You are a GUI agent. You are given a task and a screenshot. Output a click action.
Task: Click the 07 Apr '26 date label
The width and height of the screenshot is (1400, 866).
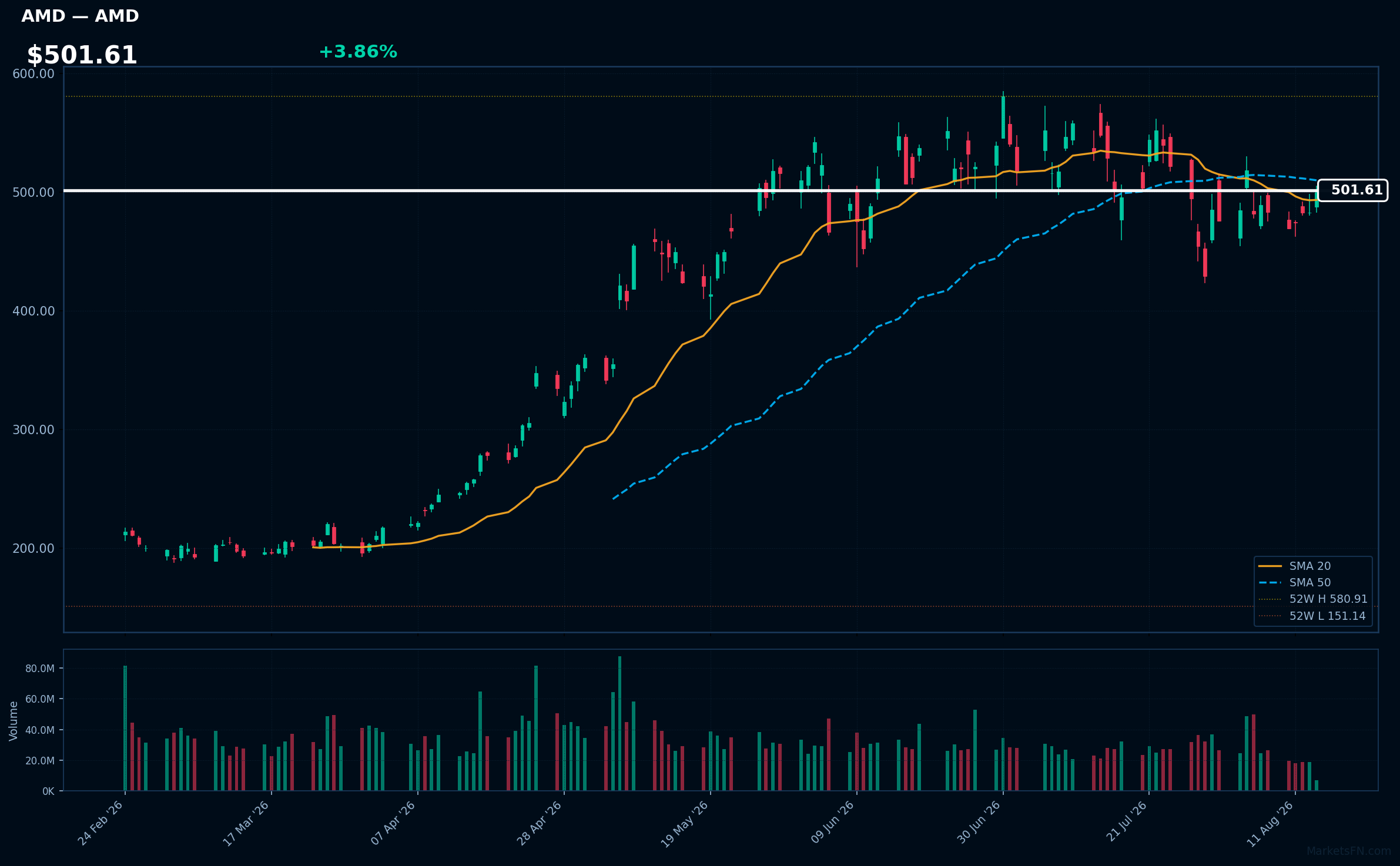click(393, 823)
